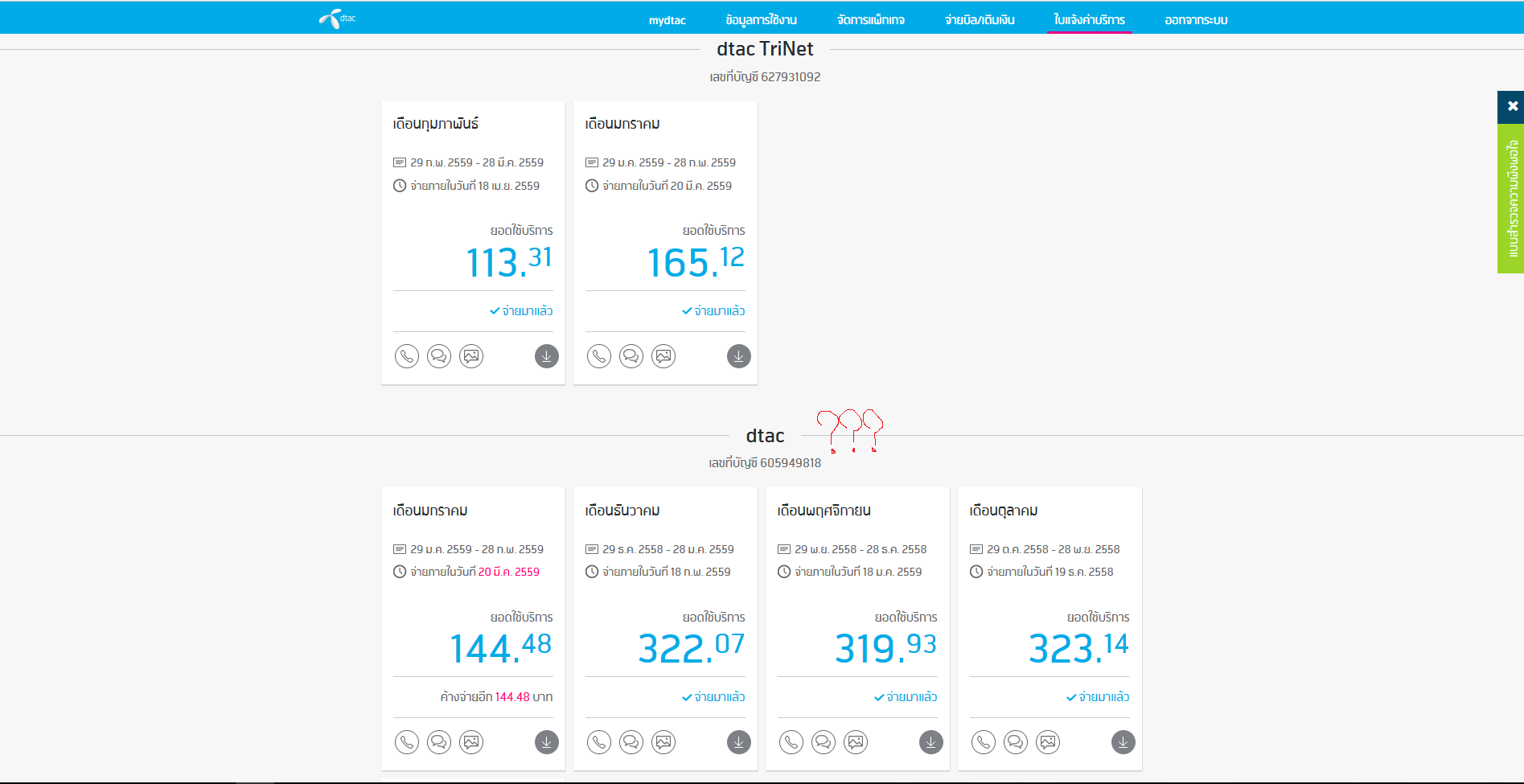Image resolution: width=1524 pixels, height=784 pixels.
Task: Open the ข้อมูลการใช้งาน menu
Action: (761, 20)
